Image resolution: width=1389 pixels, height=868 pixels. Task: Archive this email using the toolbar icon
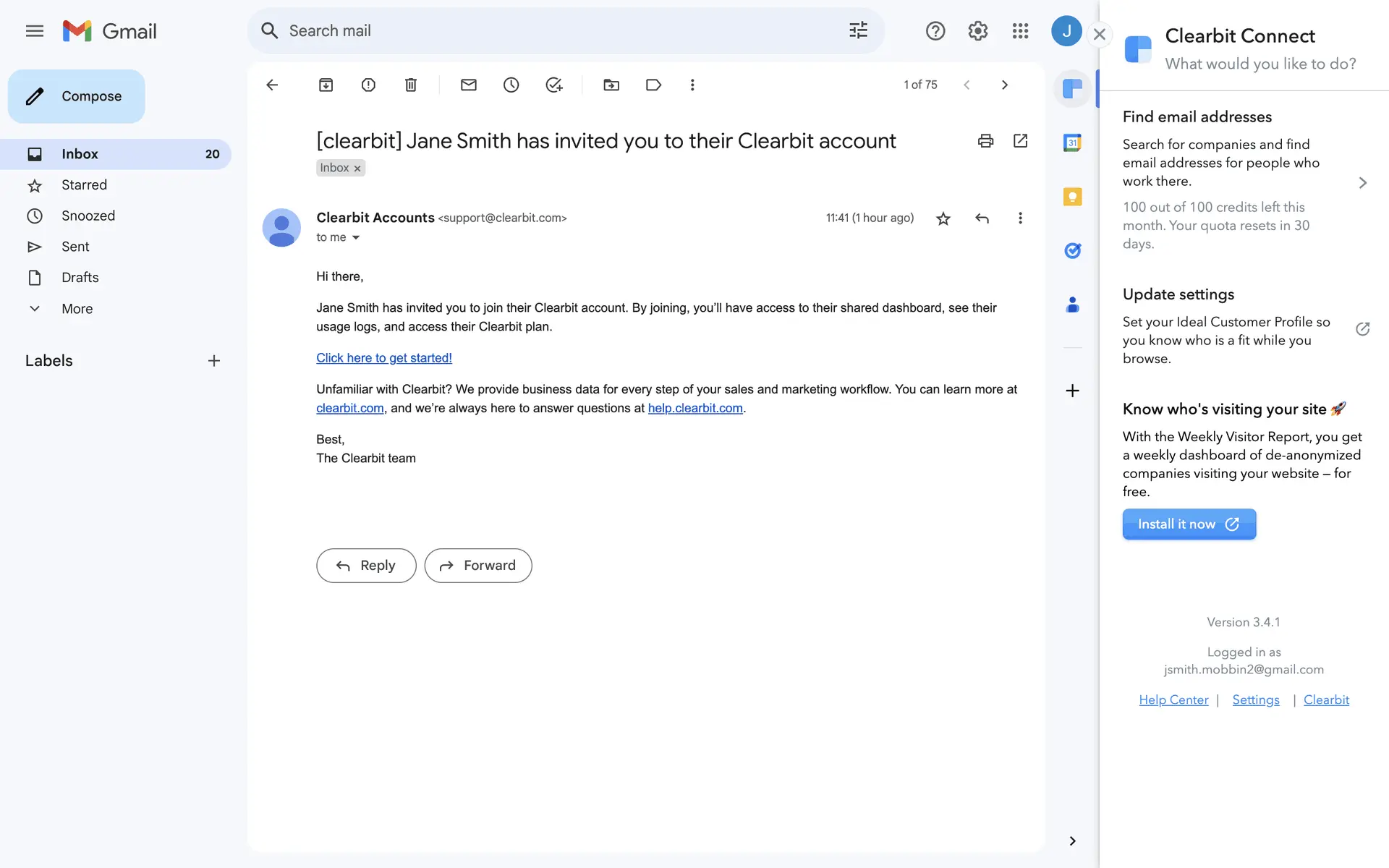326,85
